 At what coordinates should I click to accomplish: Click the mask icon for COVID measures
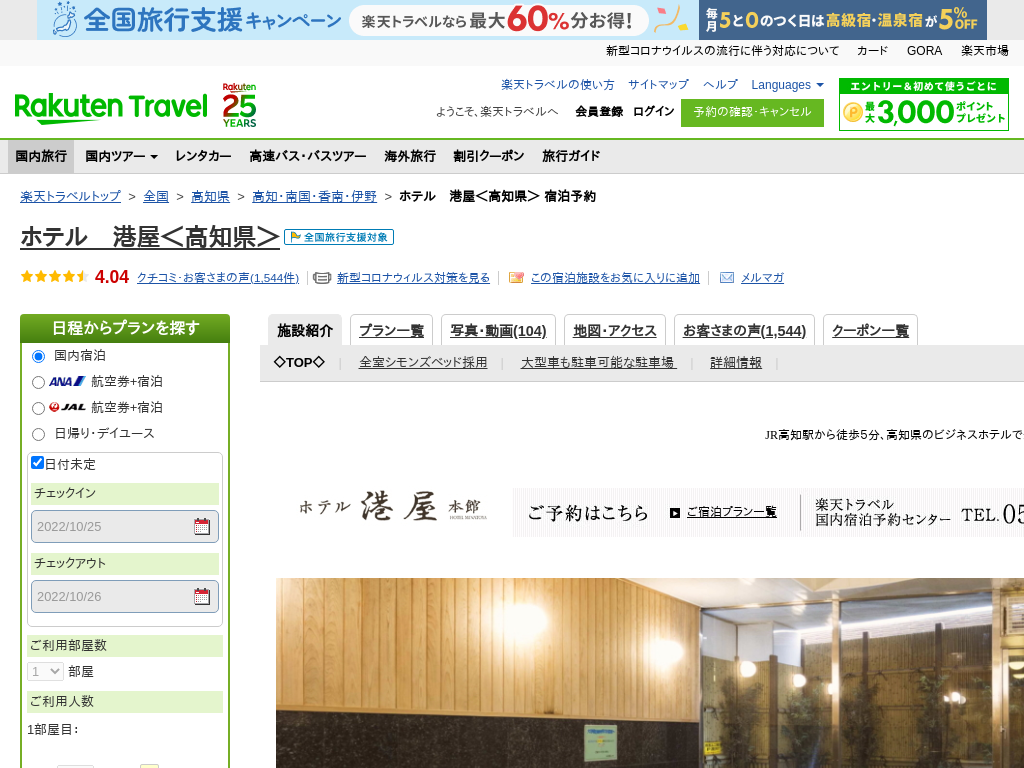tap(322, 278)
